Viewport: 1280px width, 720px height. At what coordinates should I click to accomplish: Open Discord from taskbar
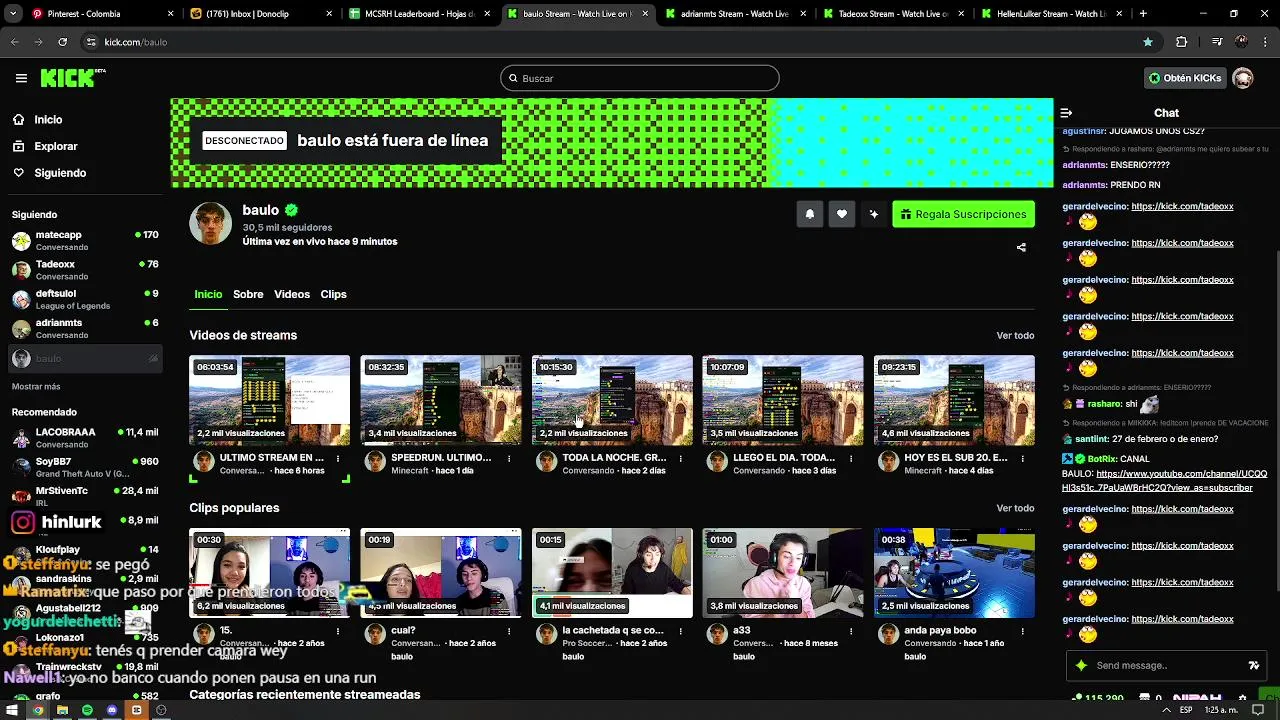coord(112,710)
